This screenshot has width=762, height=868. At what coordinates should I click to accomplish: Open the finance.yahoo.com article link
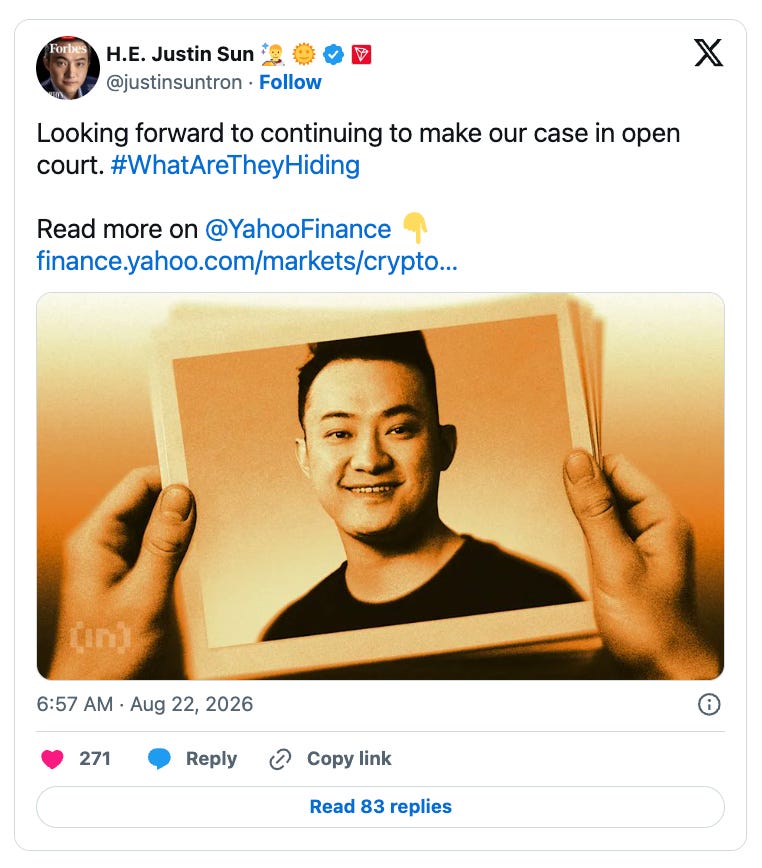[x=247, y=261]
